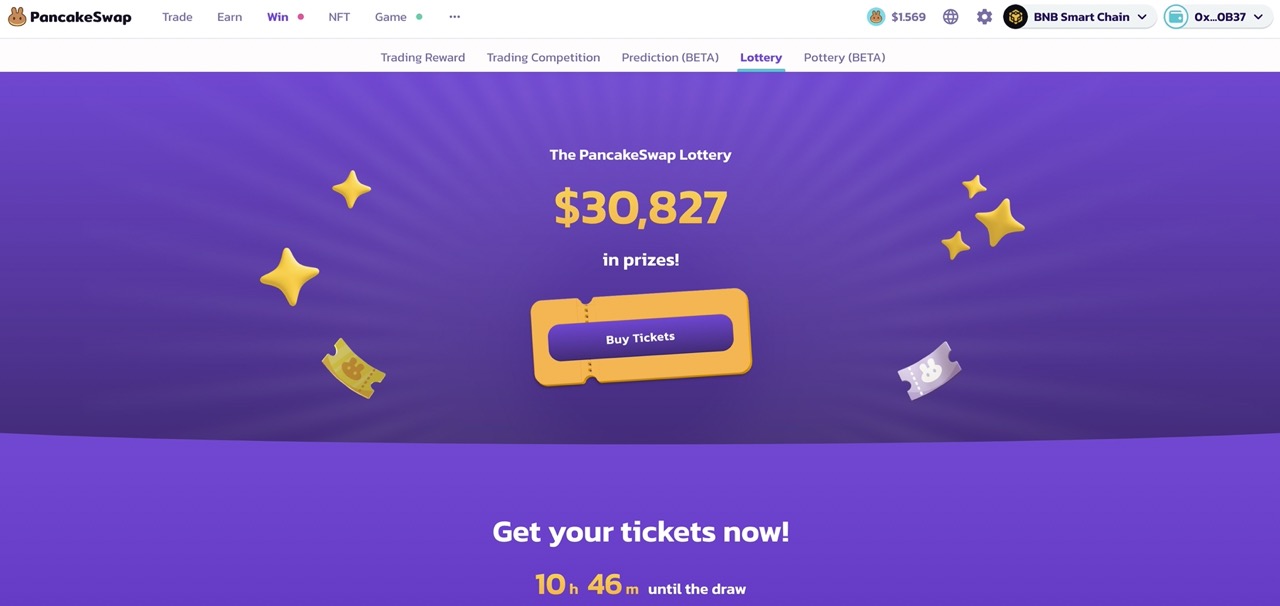
Task: Select the $30,827 prize amount text
Action: pyautogui.click(x=640, y=207)
